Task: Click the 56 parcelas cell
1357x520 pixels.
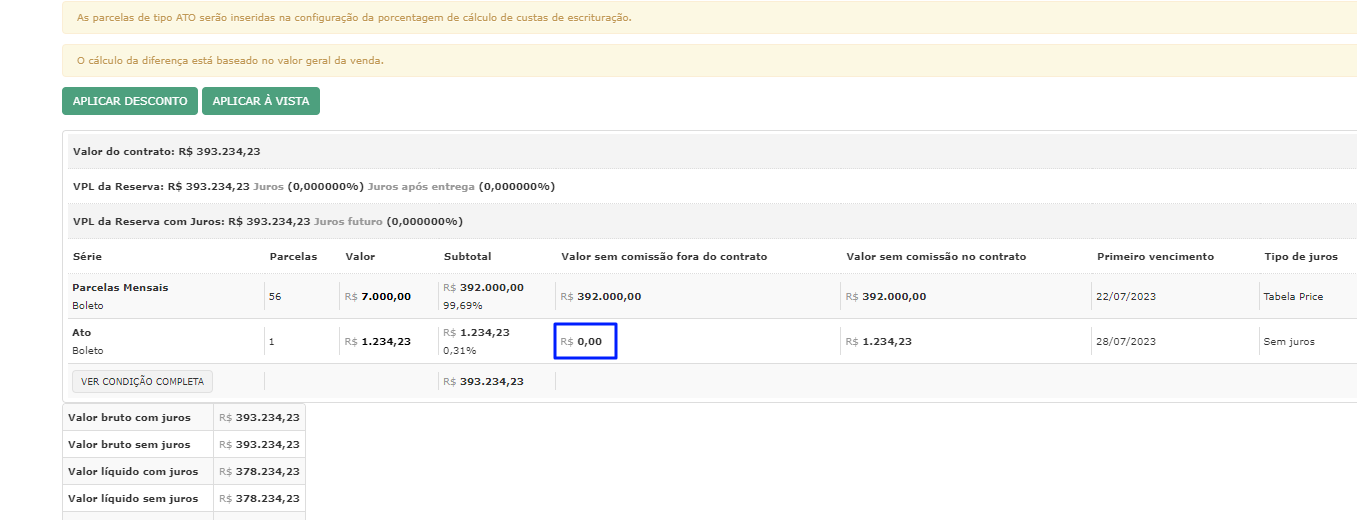Action: point(275,296)
